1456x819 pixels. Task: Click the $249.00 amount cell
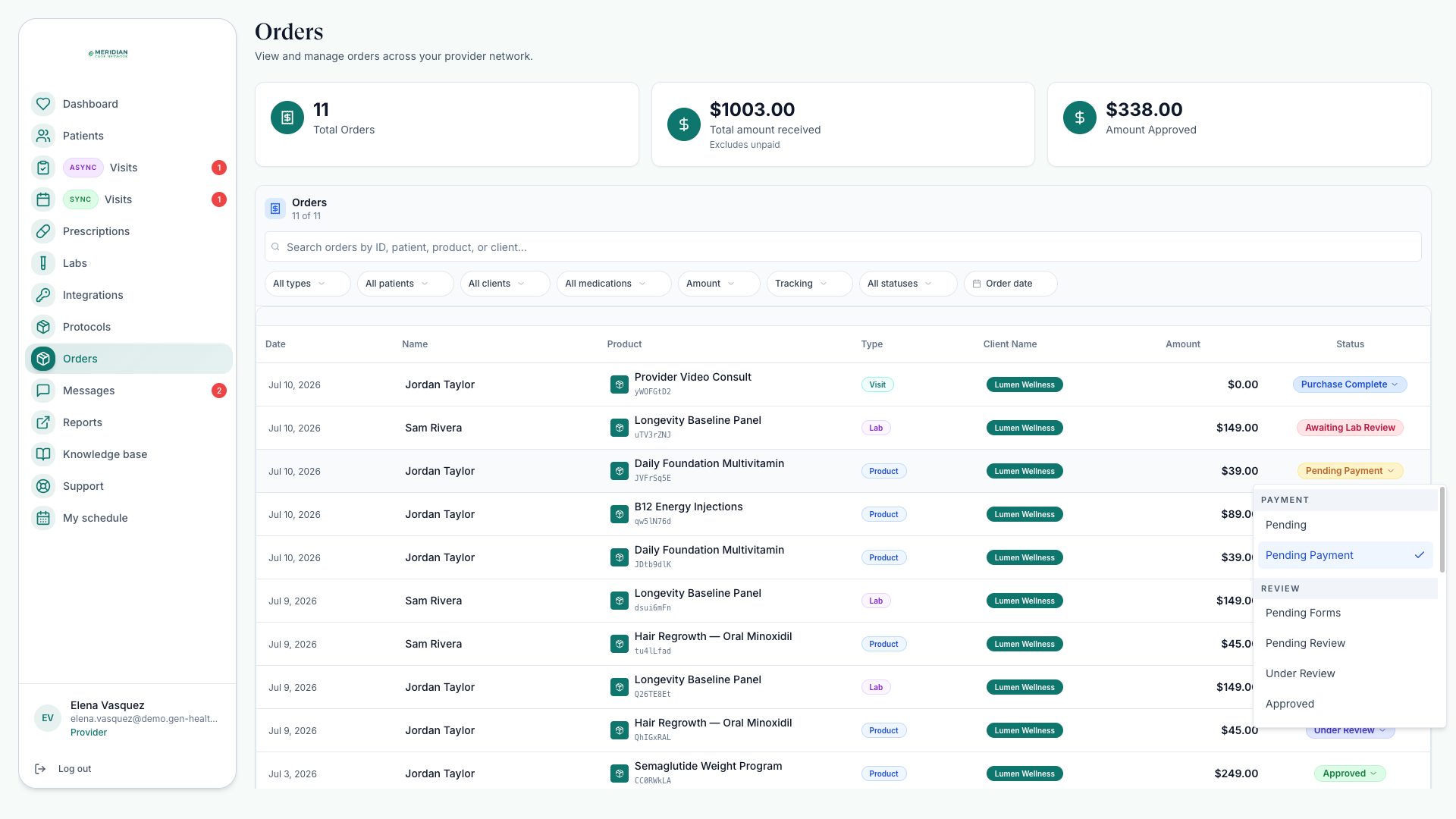pos(1236,773)
